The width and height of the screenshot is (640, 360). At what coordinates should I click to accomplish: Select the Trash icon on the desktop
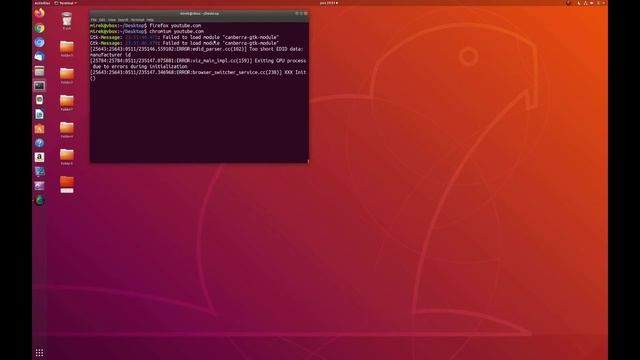[67, 21]
